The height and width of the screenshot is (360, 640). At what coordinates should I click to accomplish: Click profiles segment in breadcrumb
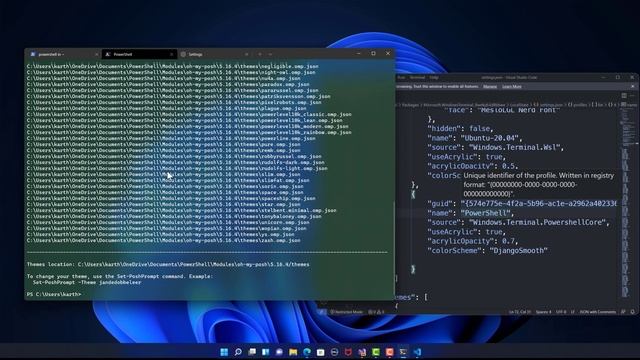579,105
